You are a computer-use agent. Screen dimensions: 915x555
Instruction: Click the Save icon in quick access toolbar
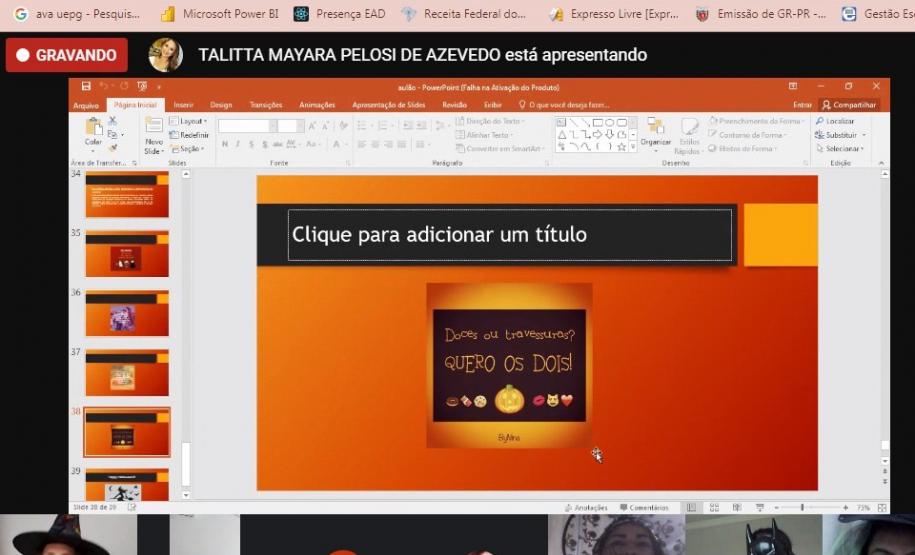pyautogui.click(x=86, y=87)
